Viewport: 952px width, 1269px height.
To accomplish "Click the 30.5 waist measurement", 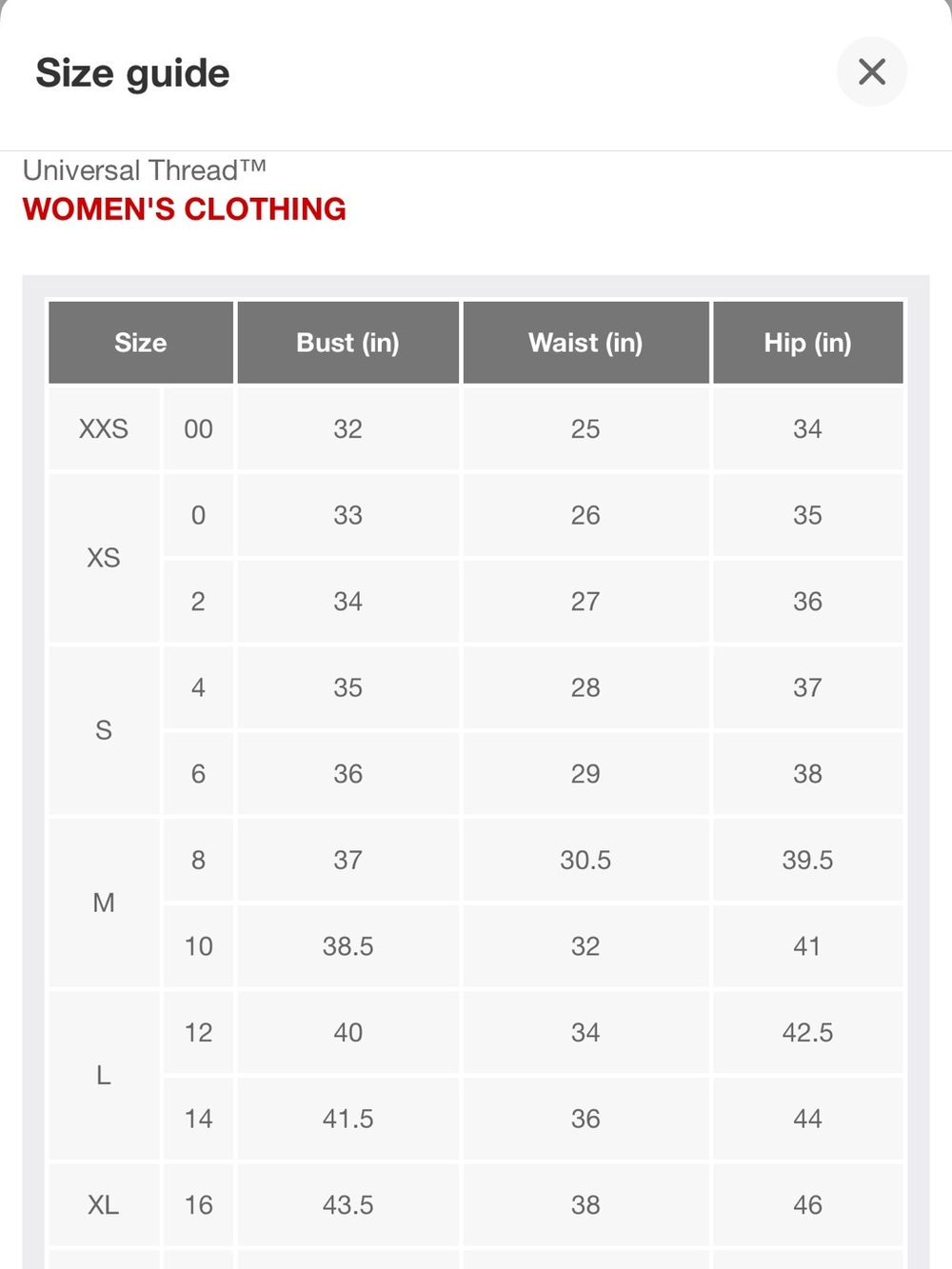I will point(585,861).
